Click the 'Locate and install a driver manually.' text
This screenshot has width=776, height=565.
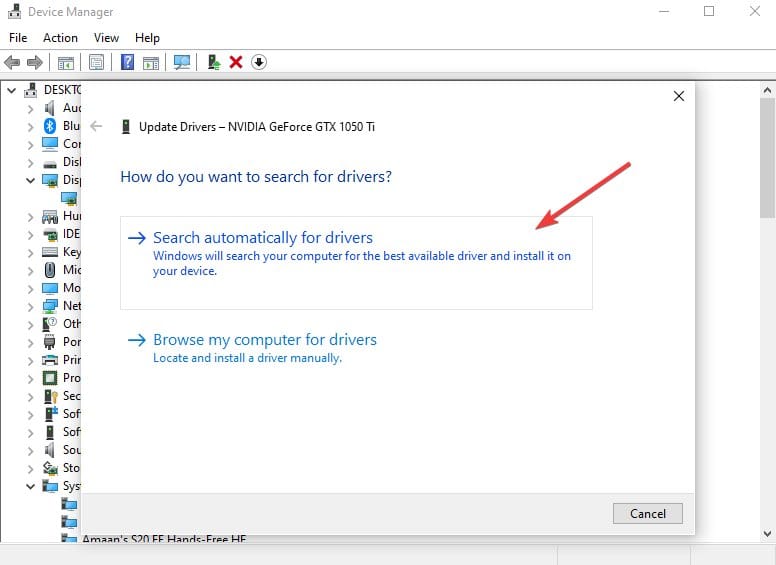click(247, 358)
